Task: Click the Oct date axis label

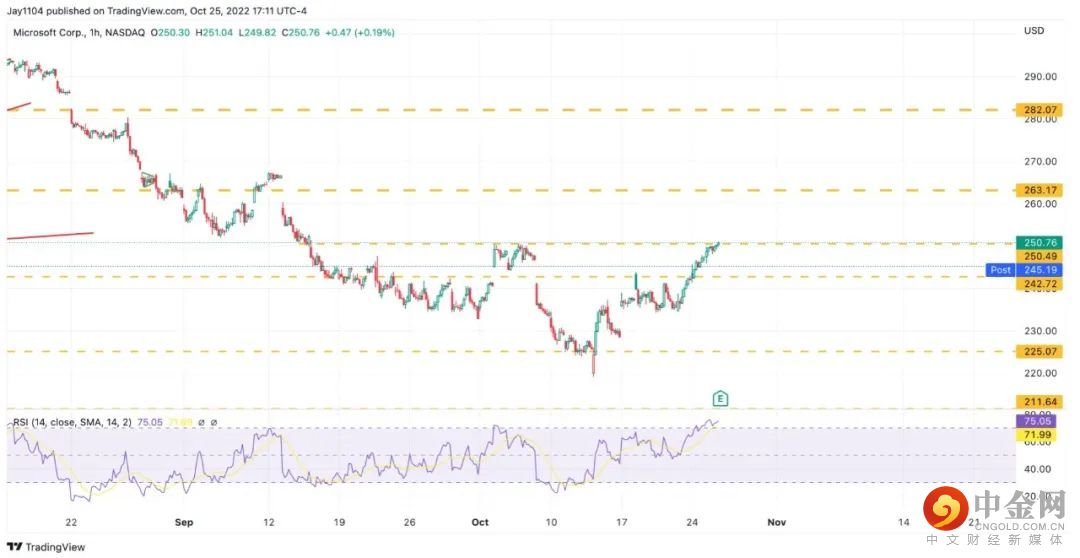Action: point(480,522)
